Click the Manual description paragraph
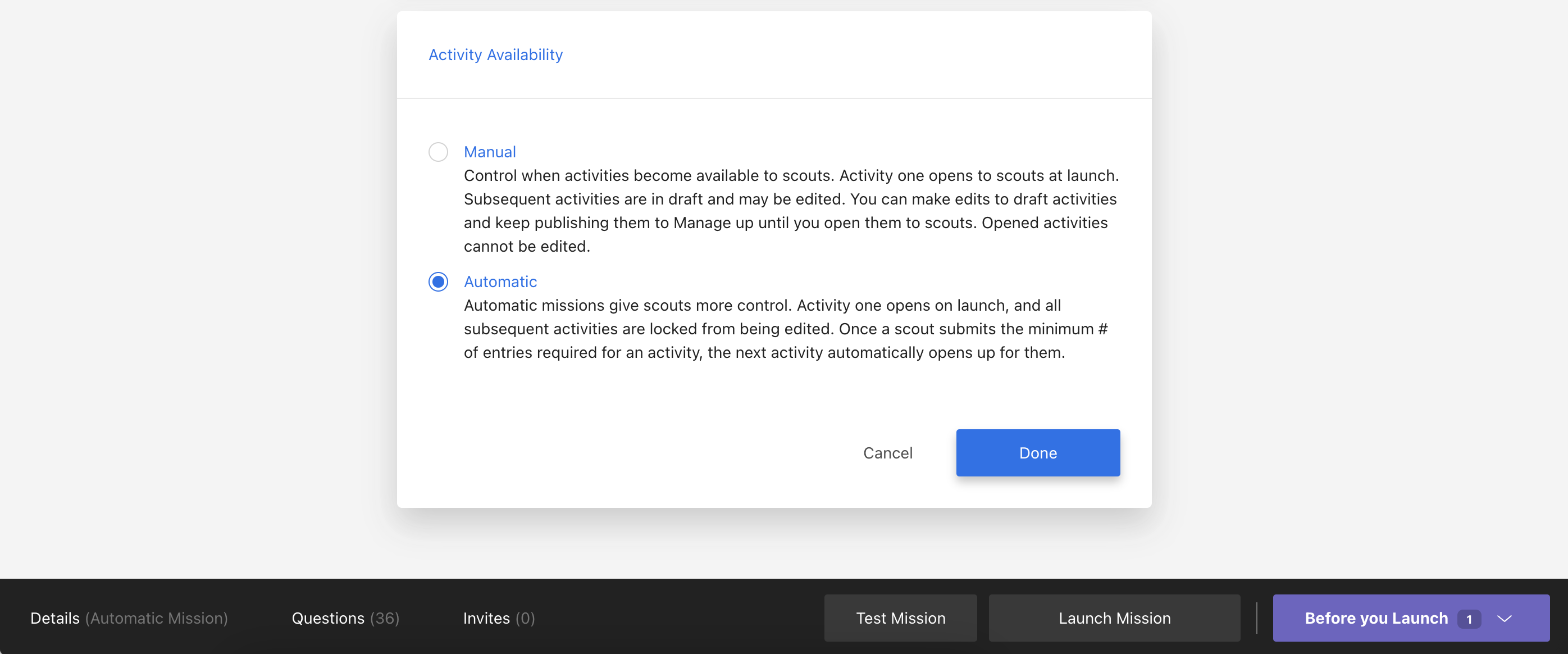 (791, 211)
